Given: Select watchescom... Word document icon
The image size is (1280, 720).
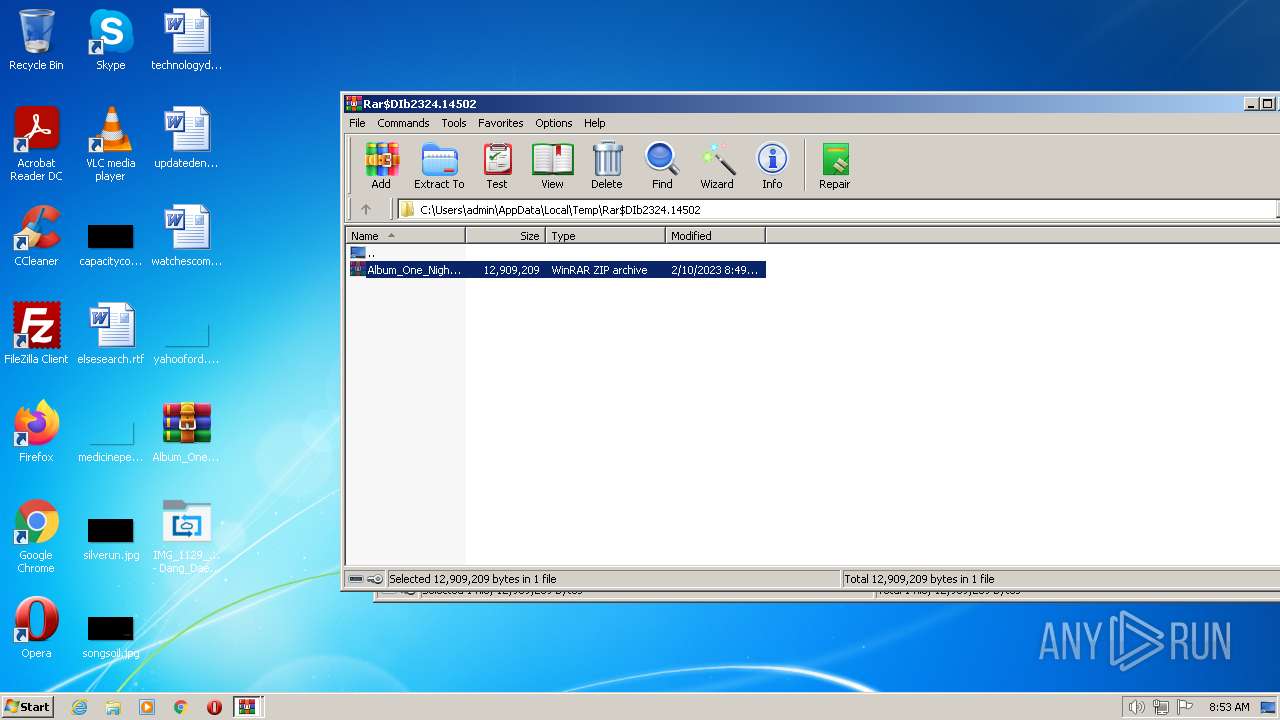Looking at the screenshot, I should point(186,236).
